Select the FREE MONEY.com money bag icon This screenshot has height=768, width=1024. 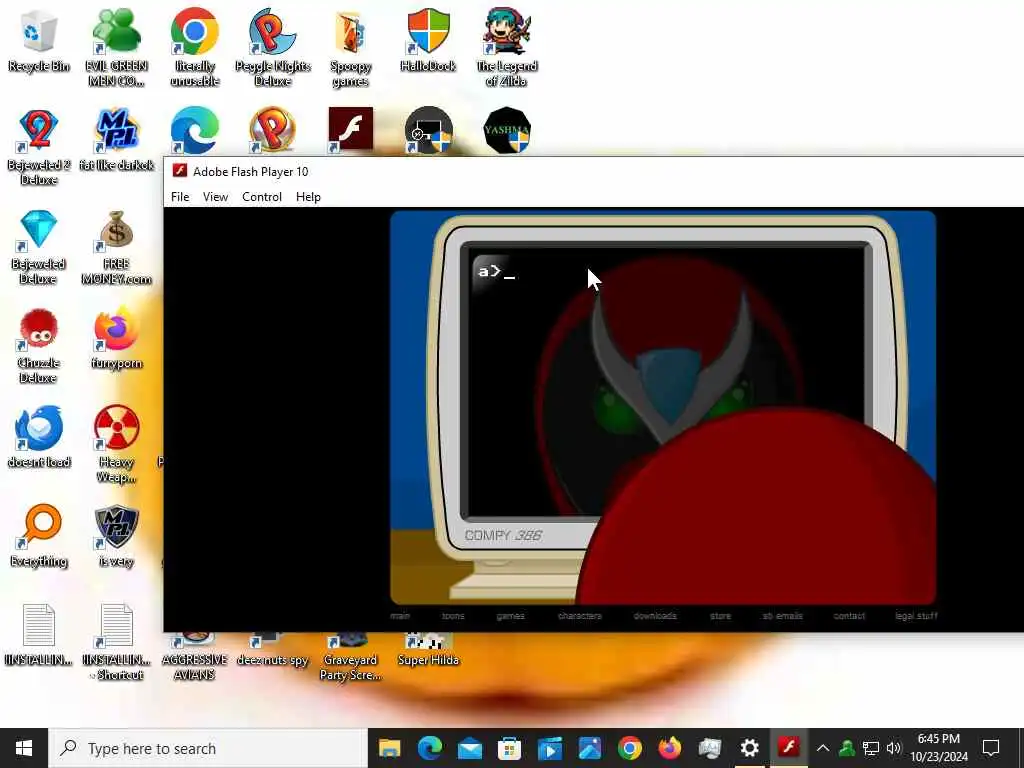[x=116, y=247]
